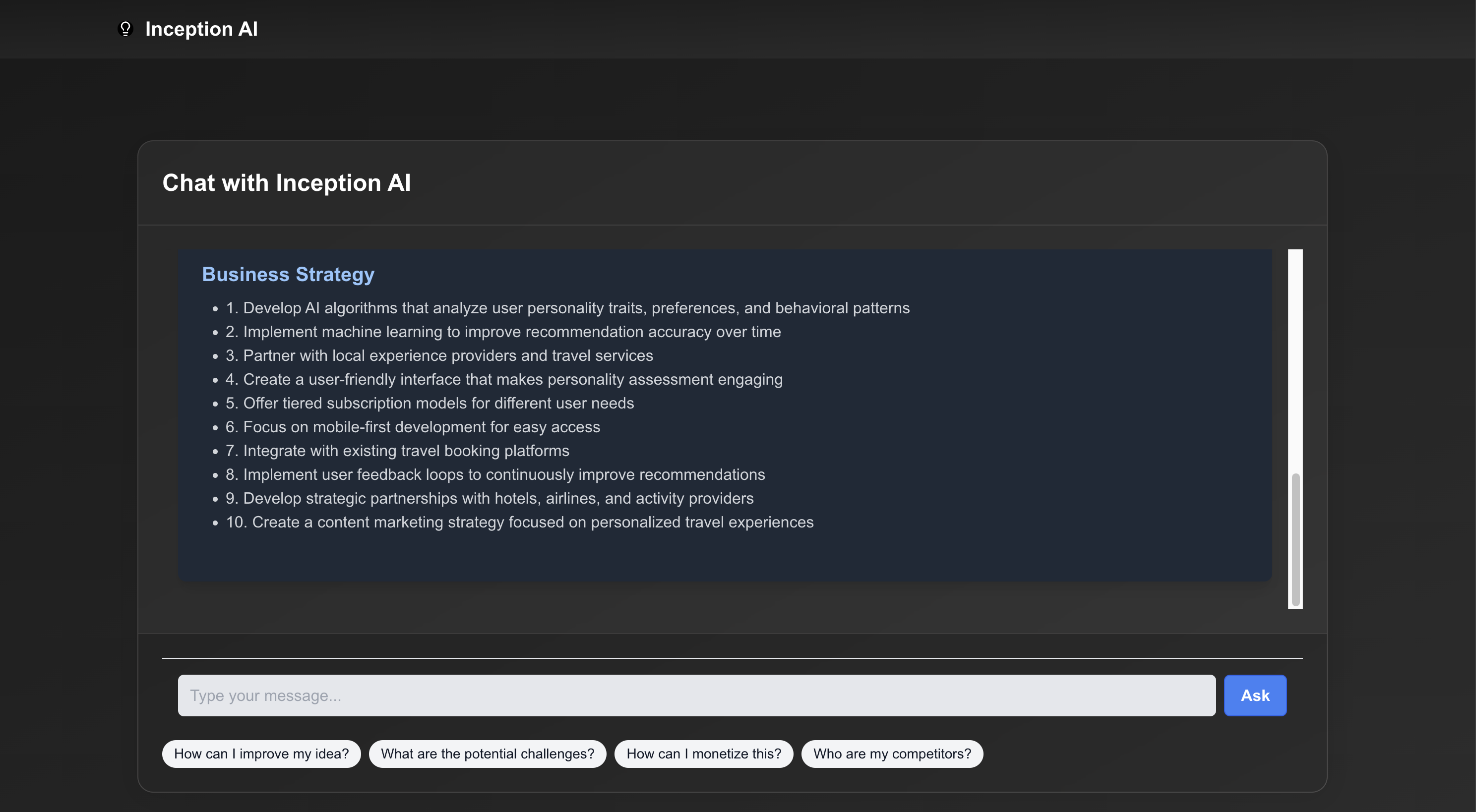Click the Chat with Inception AI header

click(287, 182)
